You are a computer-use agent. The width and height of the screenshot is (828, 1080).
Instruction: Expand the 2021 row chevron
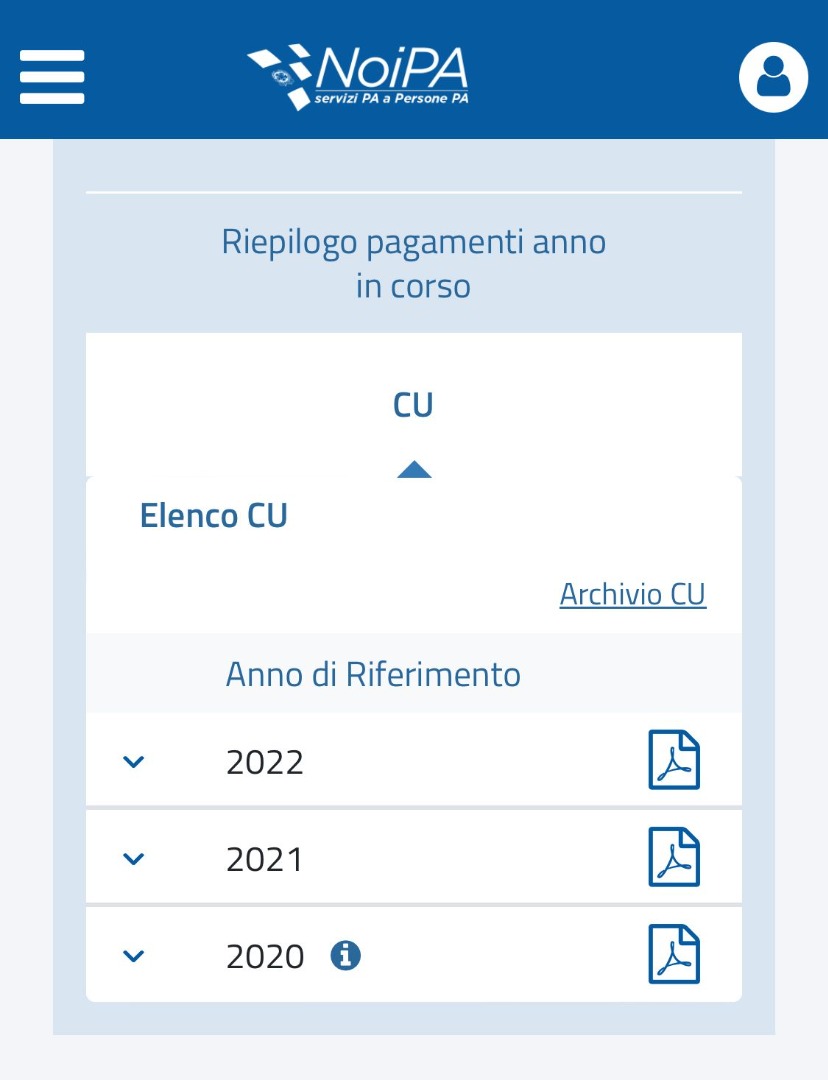click(133, 858)
